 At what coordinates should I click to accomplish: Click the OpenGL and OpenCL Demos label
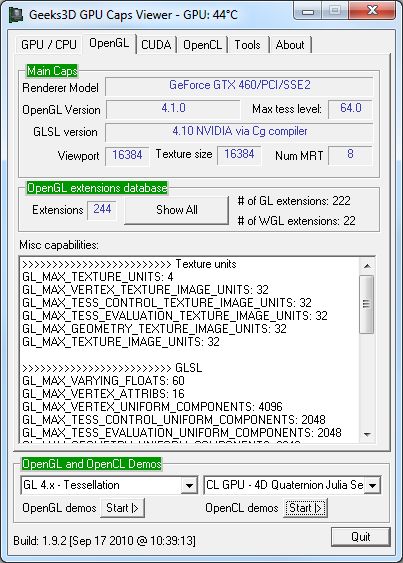92,464
